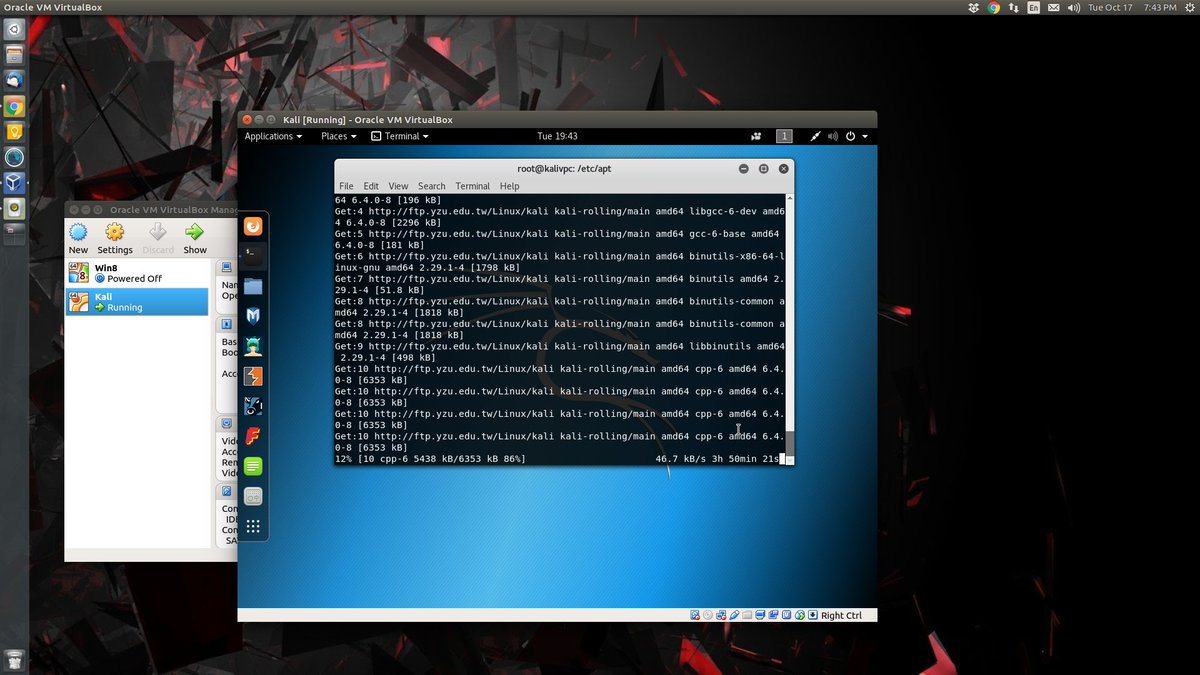Maximize the Kali terminal window
This screenshot has height=675, width=1200.
click(764, 169)
